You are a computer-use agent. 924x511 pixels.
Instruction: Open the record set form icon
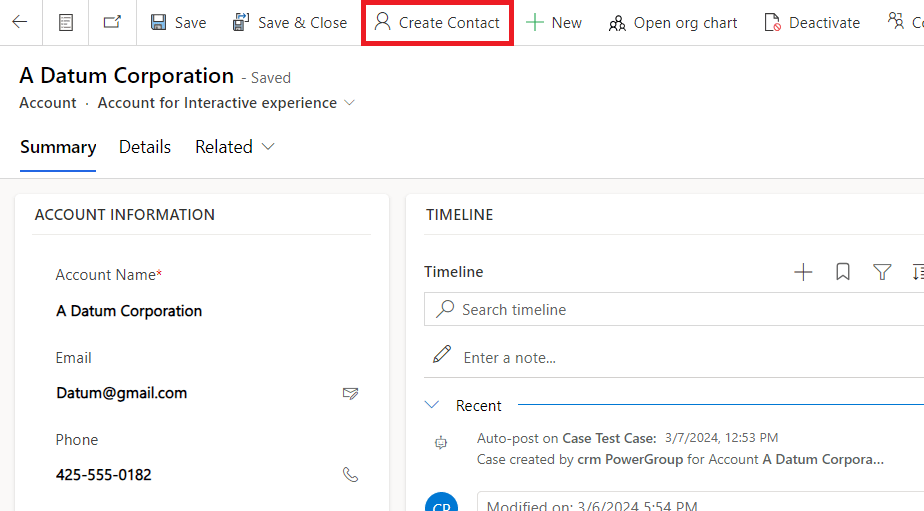point(66,22)
